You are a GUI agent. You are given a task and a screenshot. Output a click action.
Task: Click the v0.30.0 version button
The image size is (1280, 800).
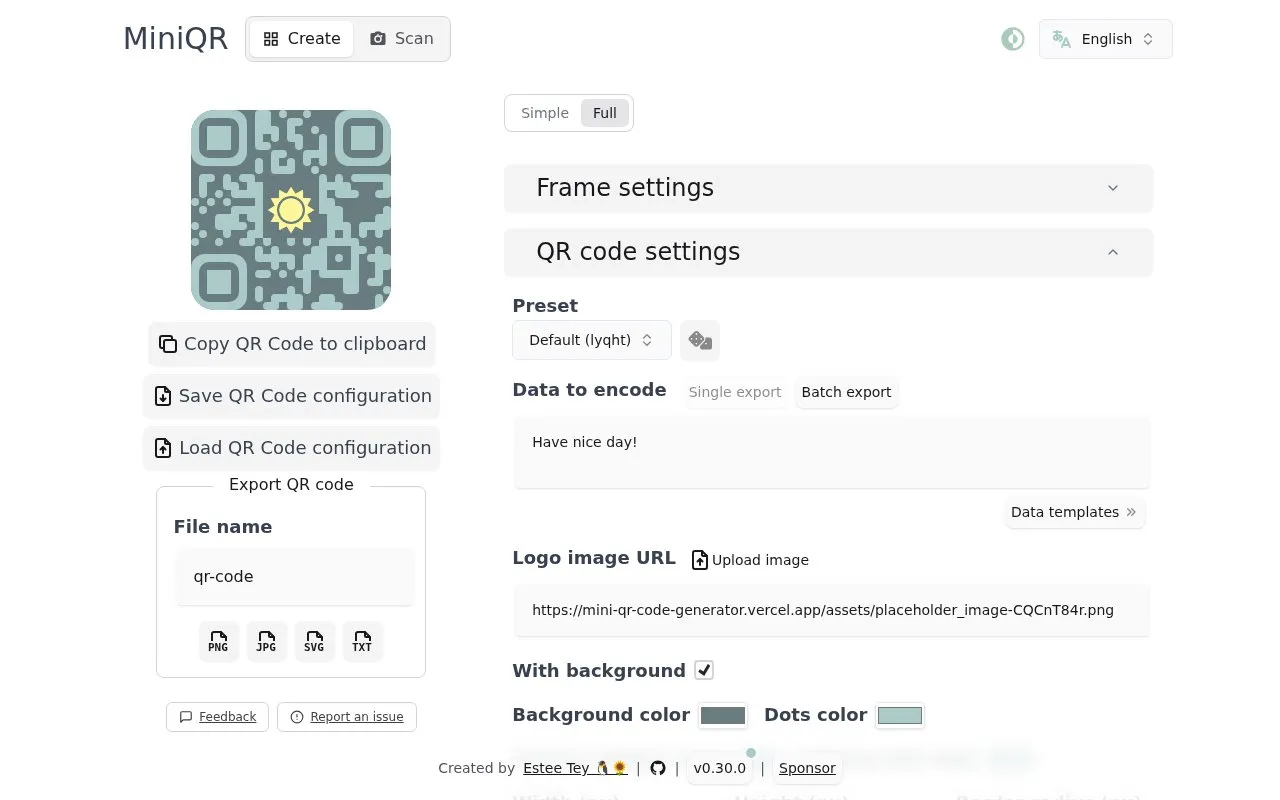(x=720, y=768)
